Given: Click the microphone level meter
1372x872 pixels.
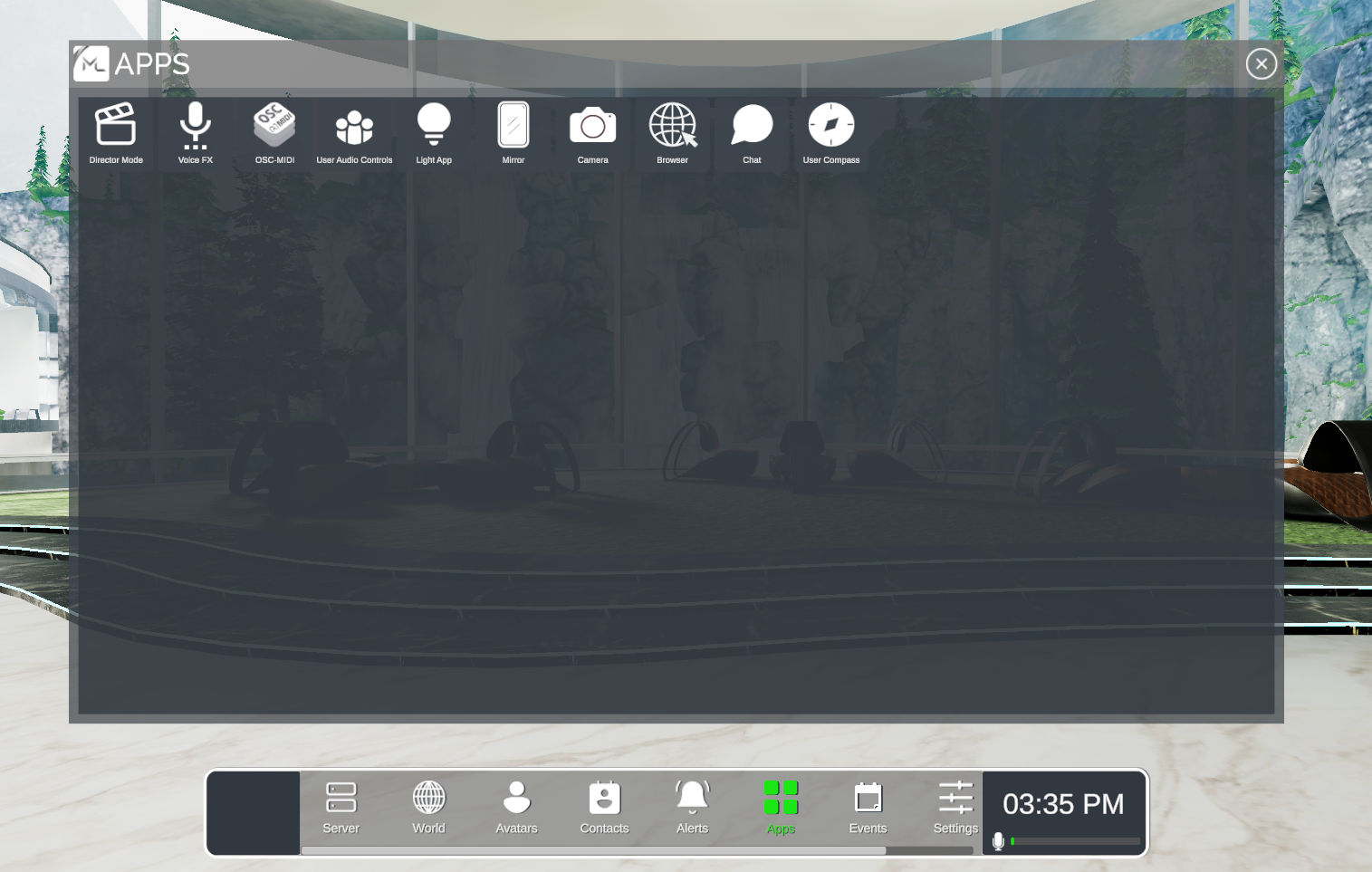Looking at the screenshot, I should (x=1075, y=841).
